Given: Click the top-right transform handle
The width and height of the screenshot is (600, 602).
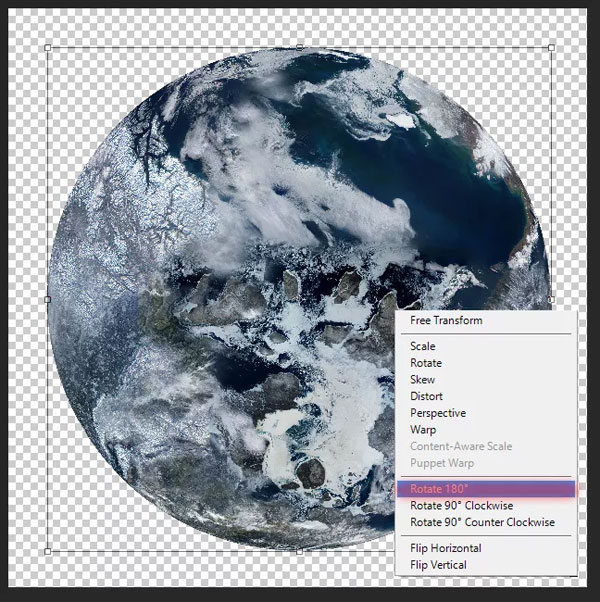Looking at the screenshot, I should tap(551, 48).
